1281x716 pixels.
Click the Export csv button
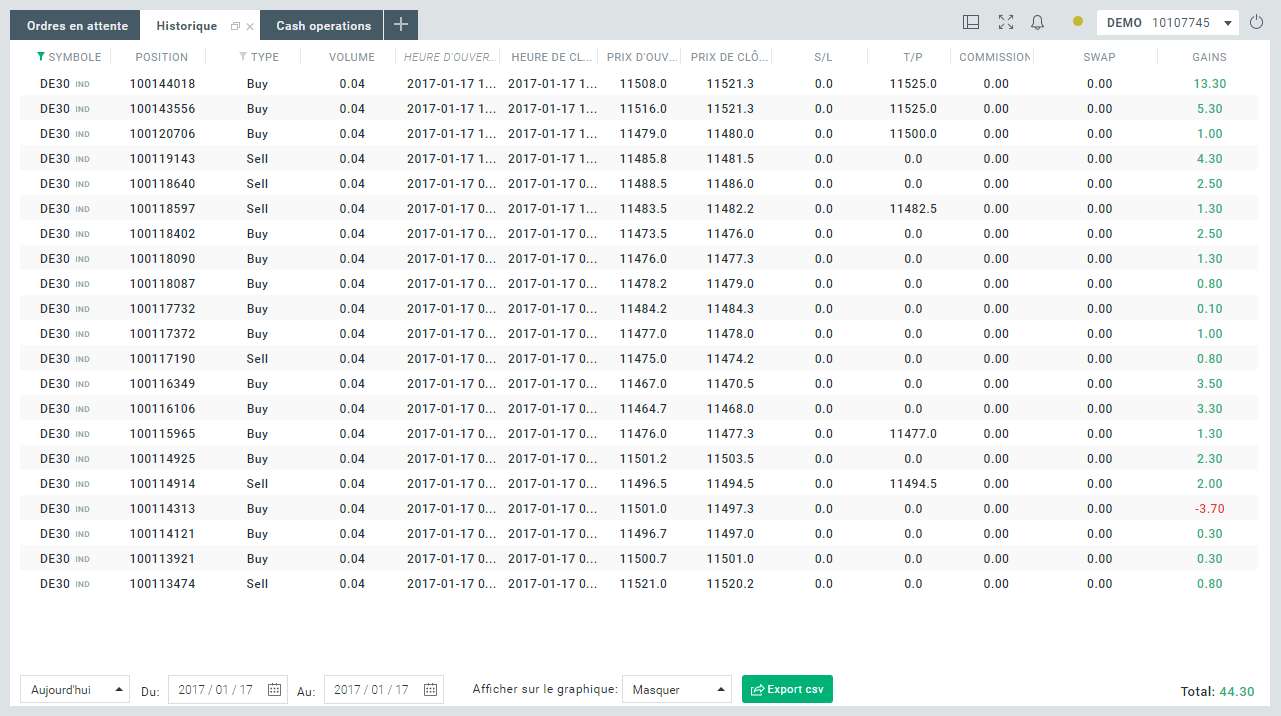point(787,689)
